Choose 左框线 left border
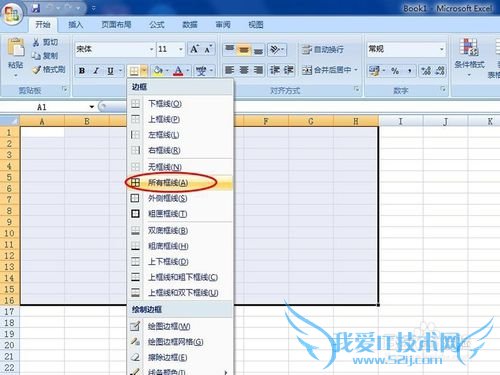 coord(180,135)
